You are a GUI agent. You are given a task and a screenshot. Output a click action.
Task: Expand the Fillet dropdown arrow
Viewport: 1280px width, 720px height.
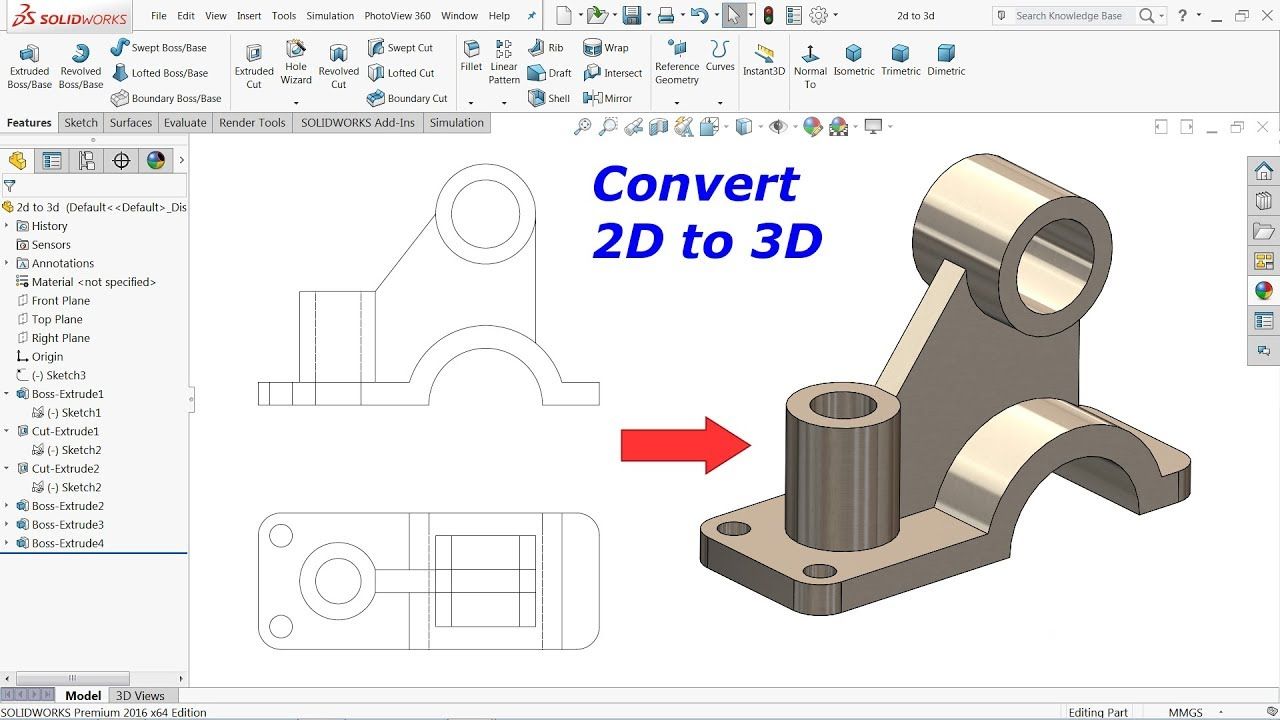pos(471,102)
